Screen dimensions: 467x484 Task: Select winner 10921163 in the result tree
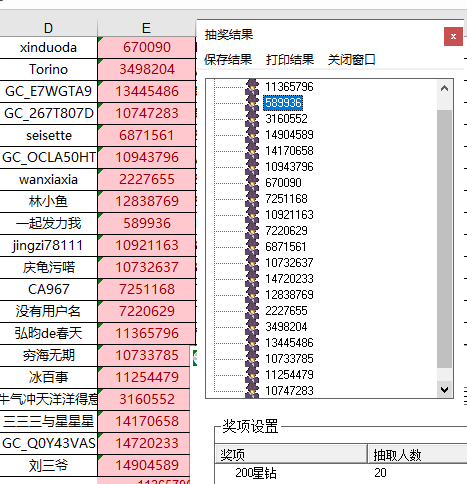[289, 215]
